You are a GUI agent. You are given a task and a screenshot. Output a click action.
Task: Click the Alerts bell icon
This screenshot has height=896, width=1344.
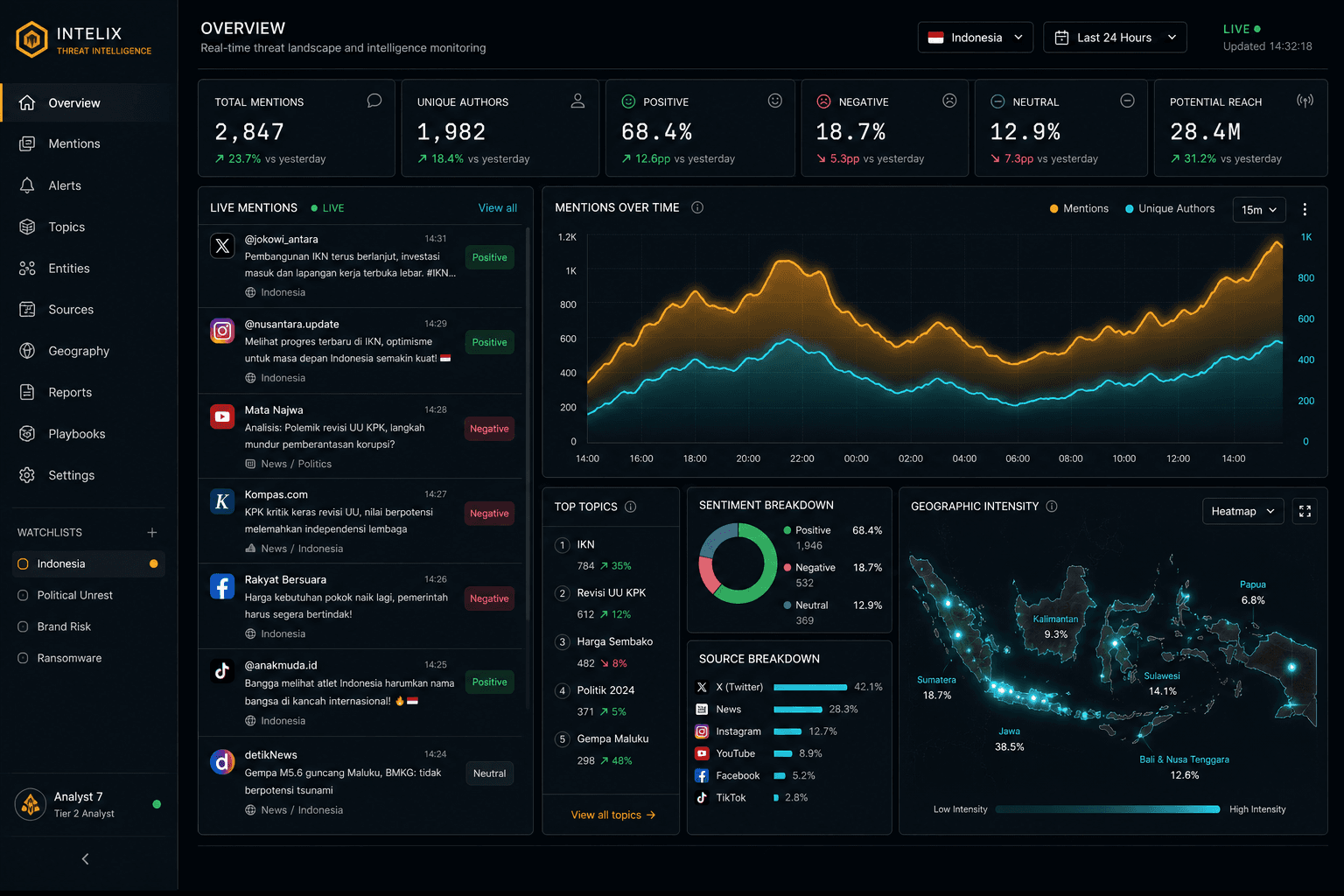pos(27,185)
